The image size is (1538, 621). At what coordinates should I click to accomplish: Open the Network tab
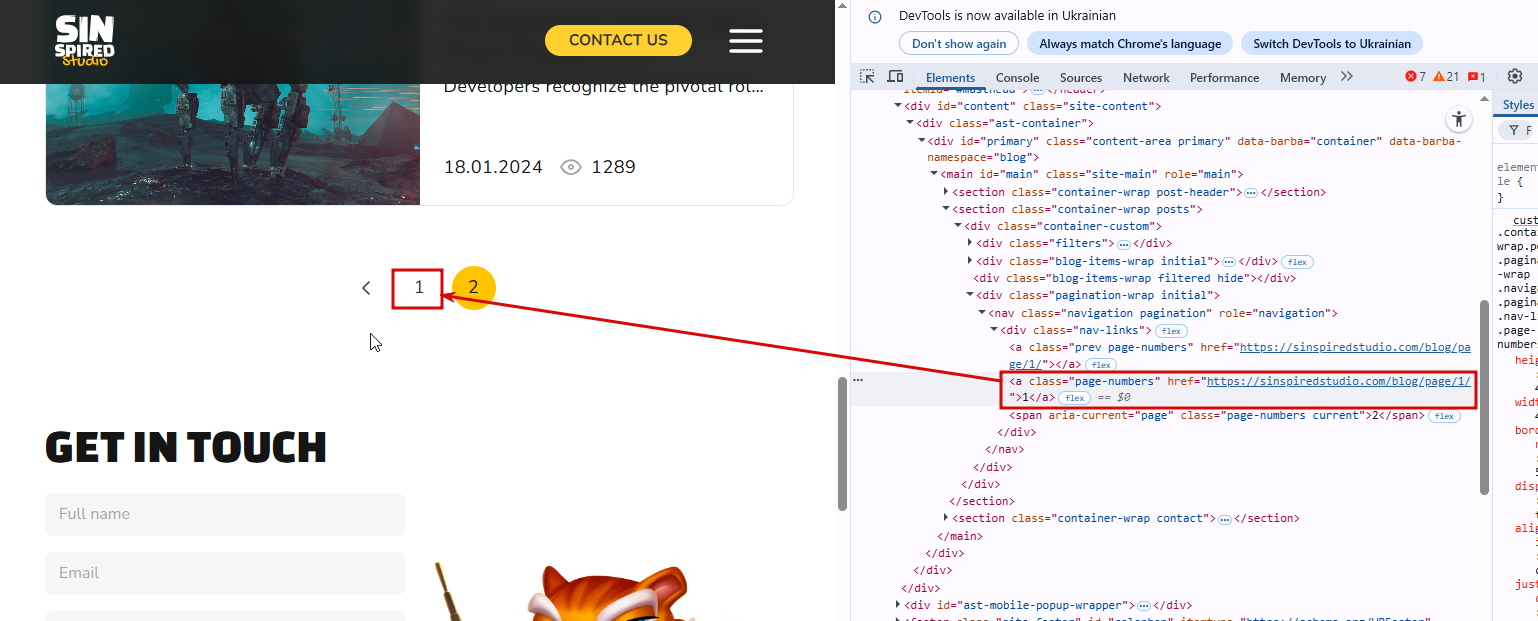tap(1146, 77)
